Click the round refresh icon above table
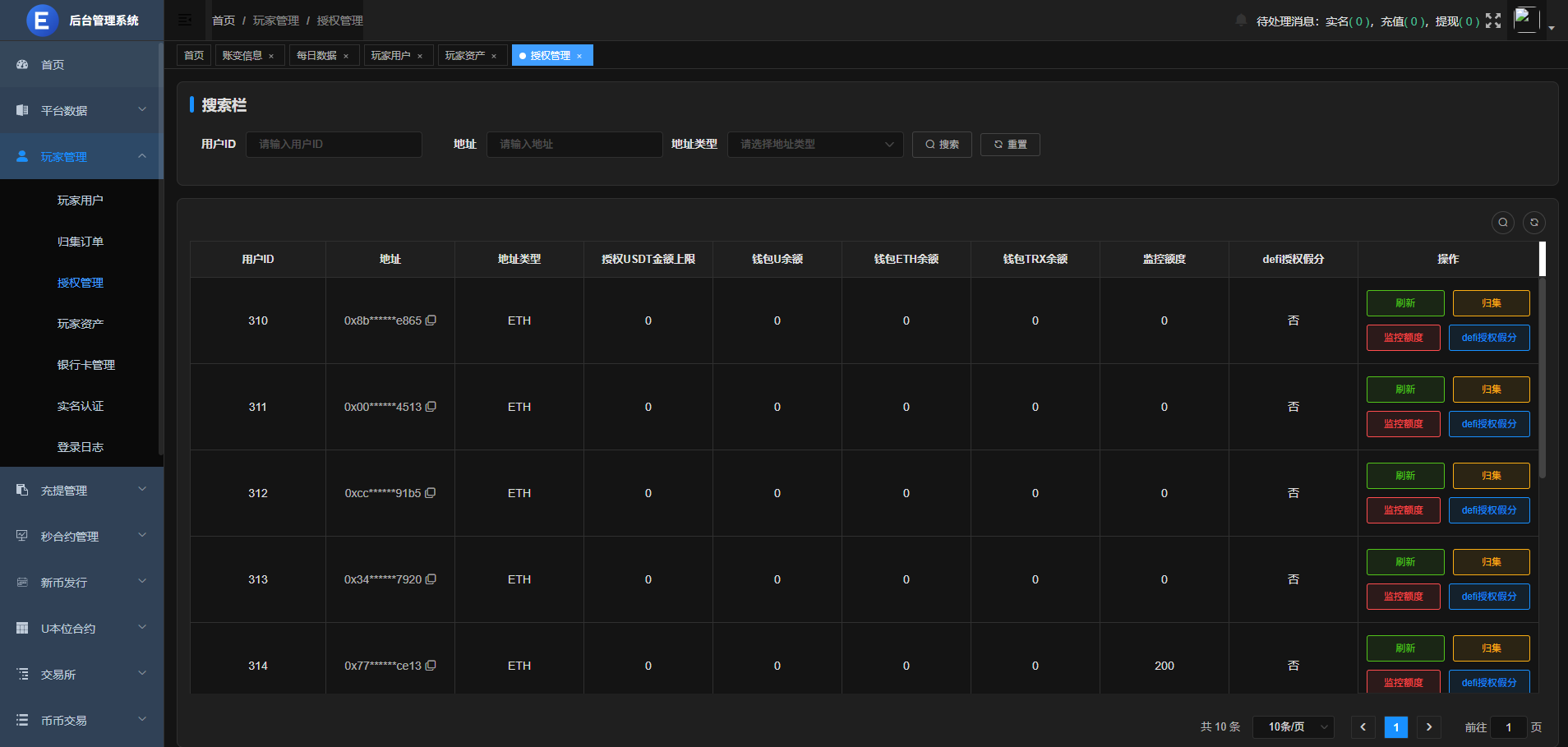The image size is (1568, 747). tap(1533, 223)
